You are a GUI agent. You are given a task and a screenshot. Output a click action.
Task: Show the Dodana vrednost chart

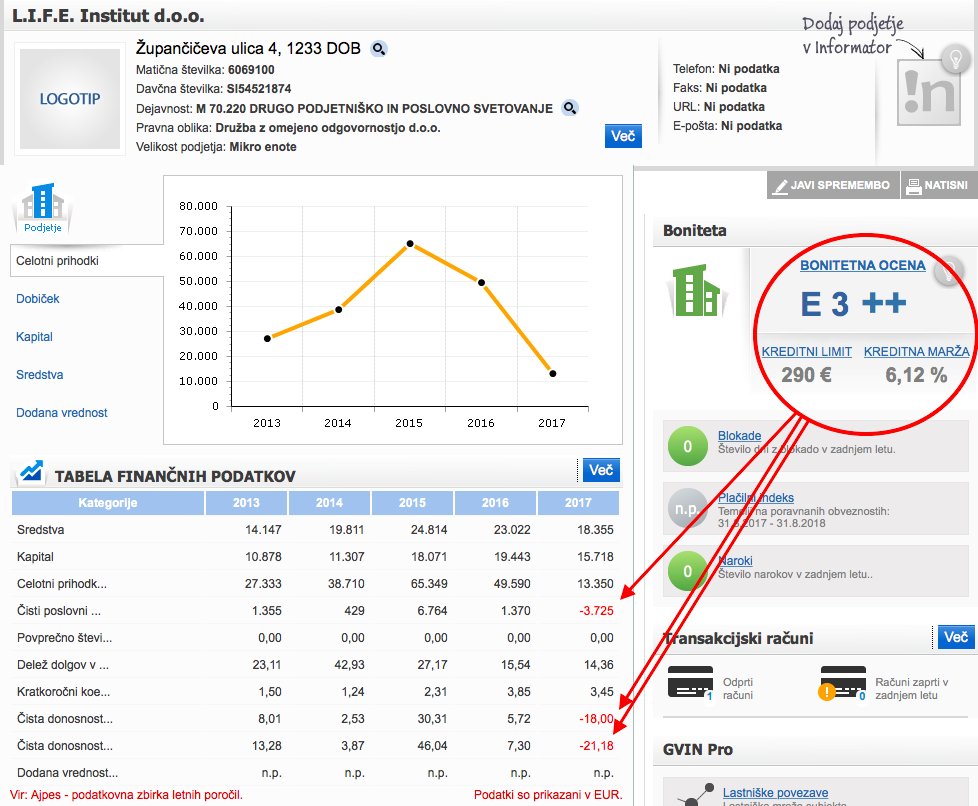(x=61, y=413)
